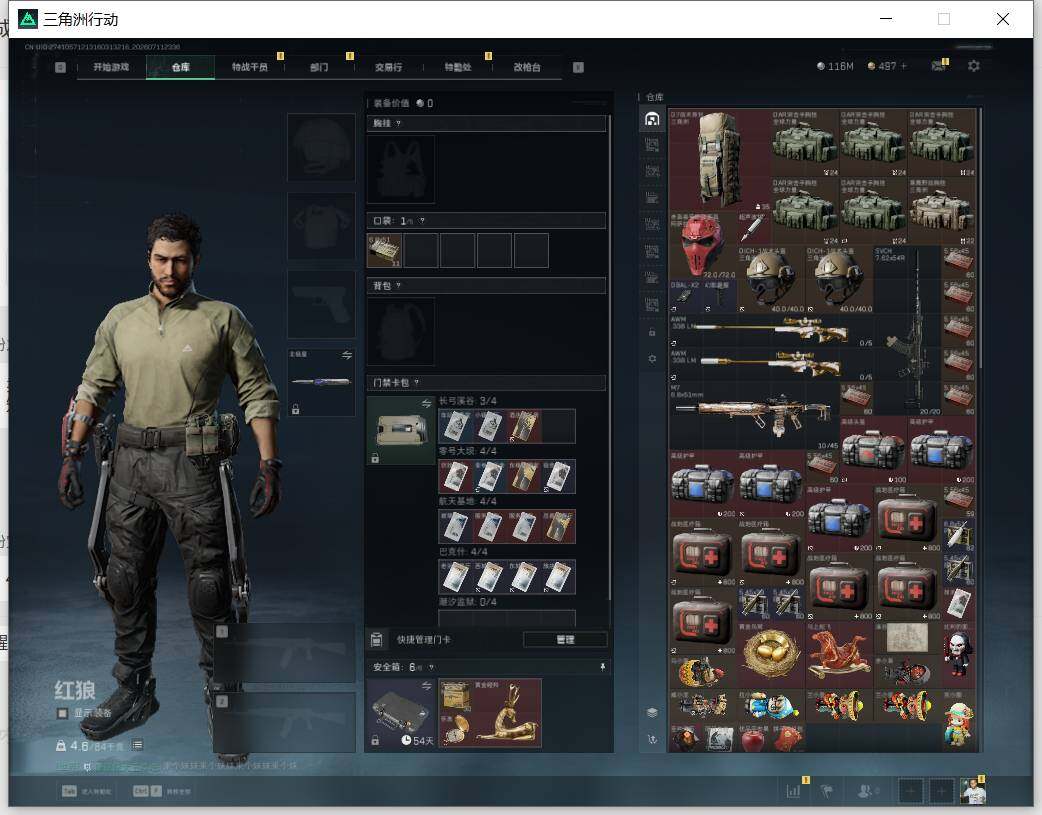
Task: Click the mail icon beside settings gear
Action: (x=938, y=66)
